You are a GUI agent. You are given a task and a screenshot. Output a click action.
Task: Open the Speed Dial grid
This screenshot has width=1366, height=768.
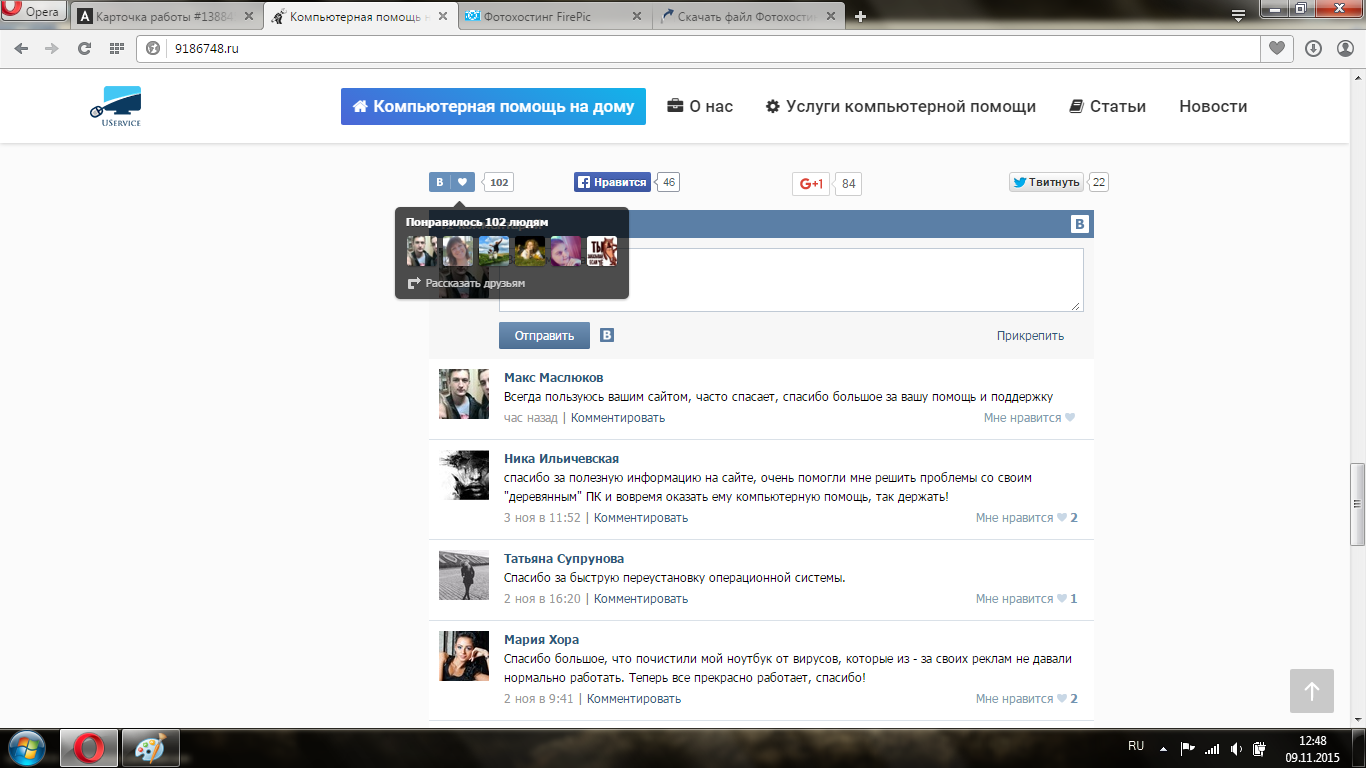pyautogui.click(x=116, y=48)
